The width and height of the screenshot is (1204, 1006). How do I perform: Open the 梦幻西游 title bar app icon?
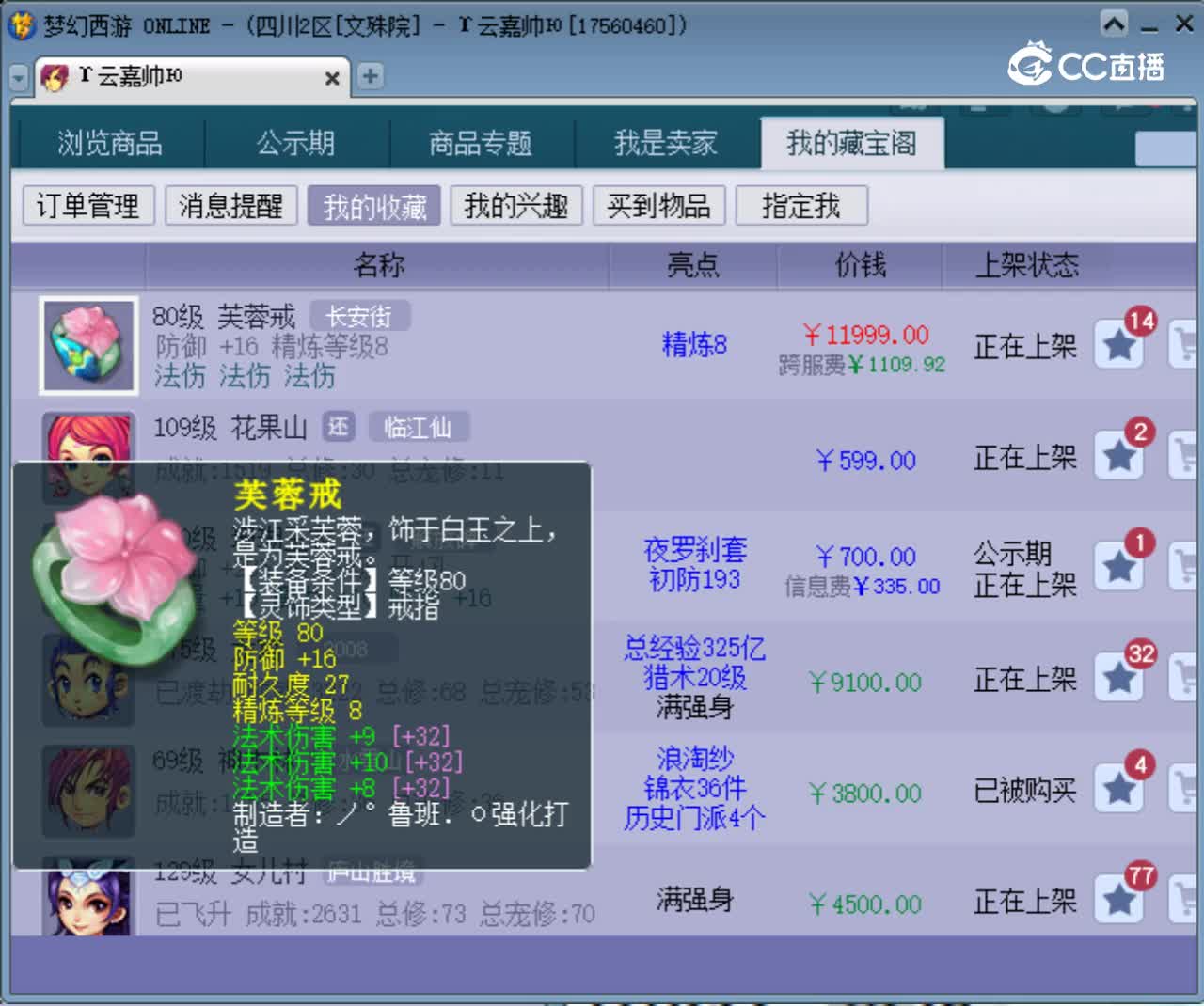[22, 24]
